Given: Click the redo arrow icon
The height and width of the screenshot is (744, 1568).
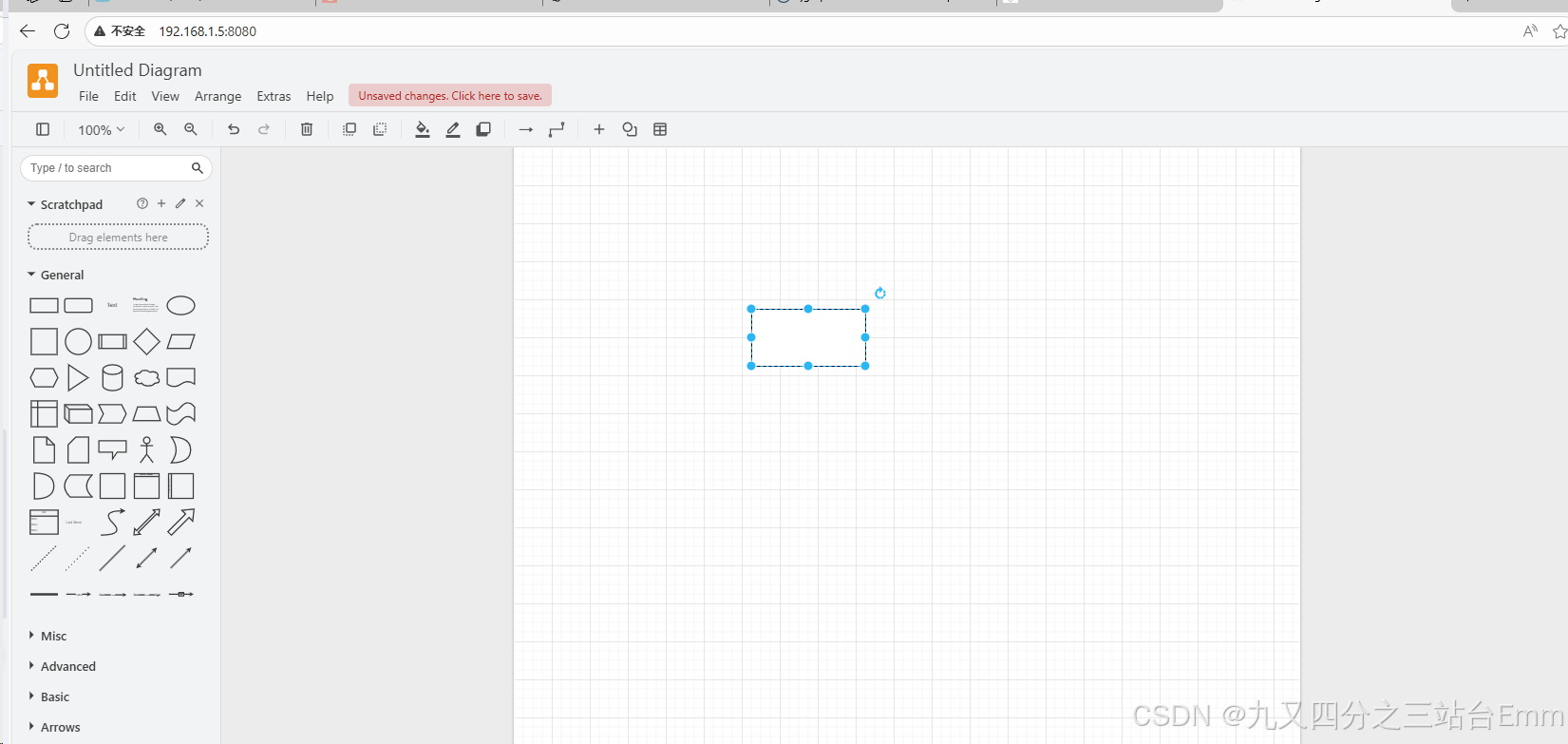Looking at the screenshot, I should [x=264, y=129].
